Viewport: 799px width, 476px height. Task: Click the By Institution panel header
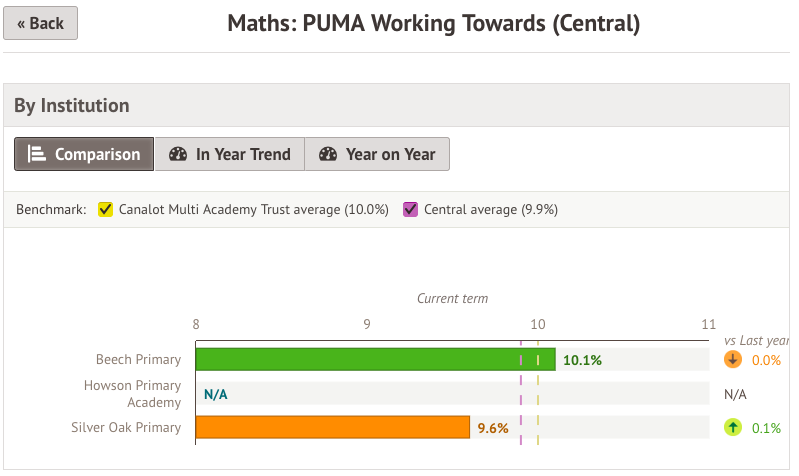[72, 105]
